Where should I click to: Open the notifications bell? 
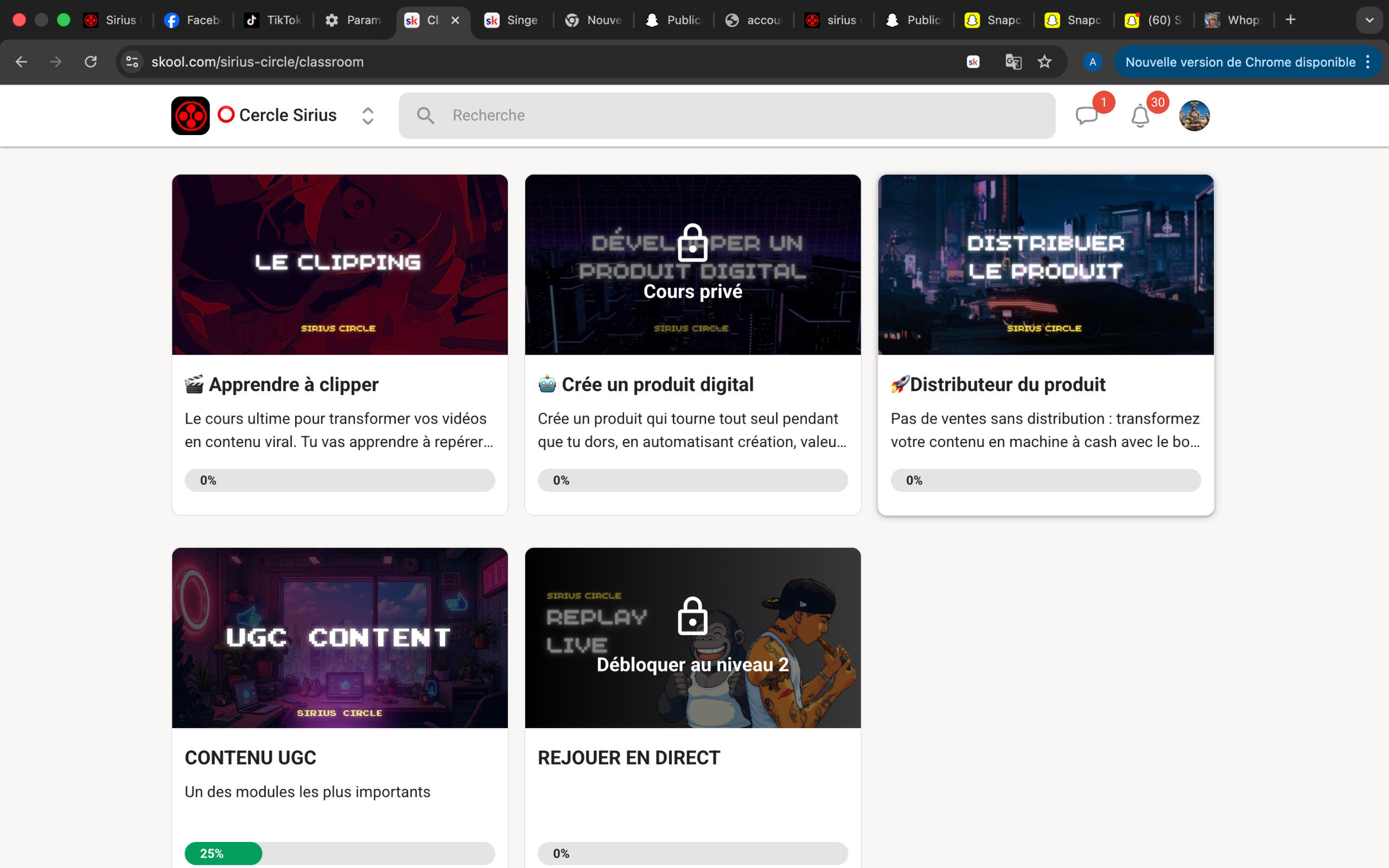1140,117
